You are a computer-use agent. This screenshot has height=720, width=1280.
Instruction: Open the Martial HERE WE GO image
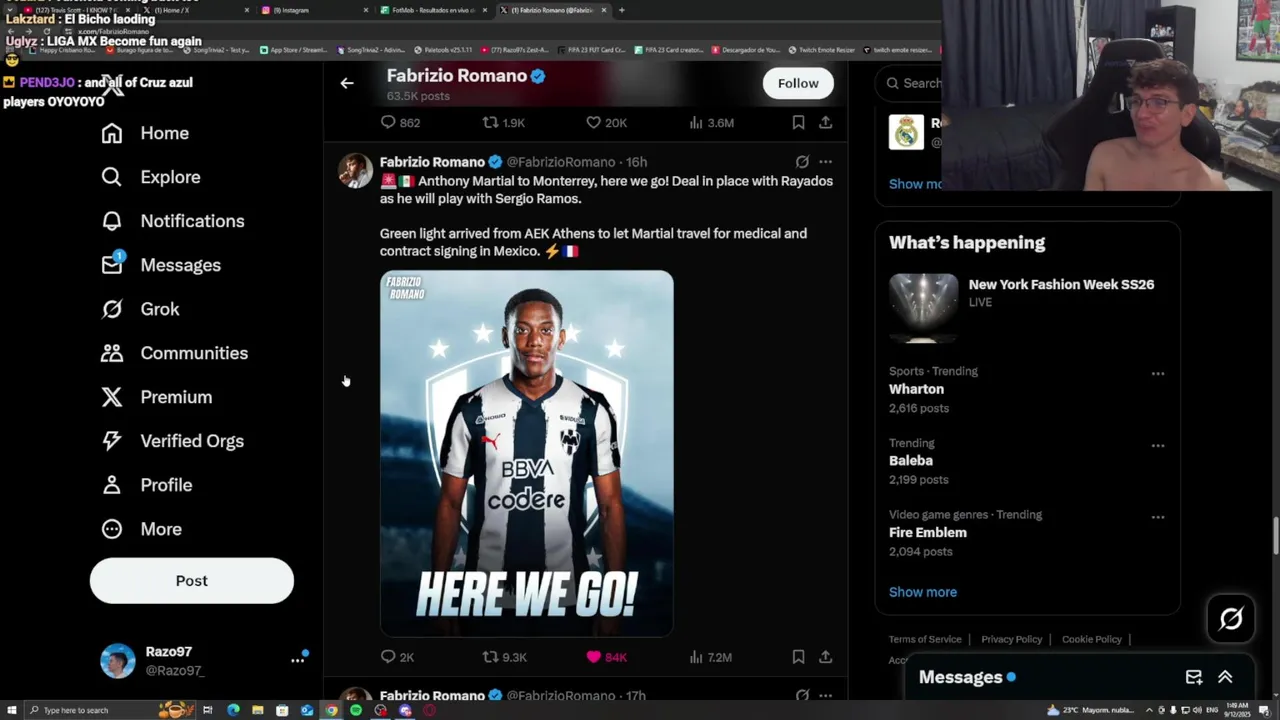527,453
